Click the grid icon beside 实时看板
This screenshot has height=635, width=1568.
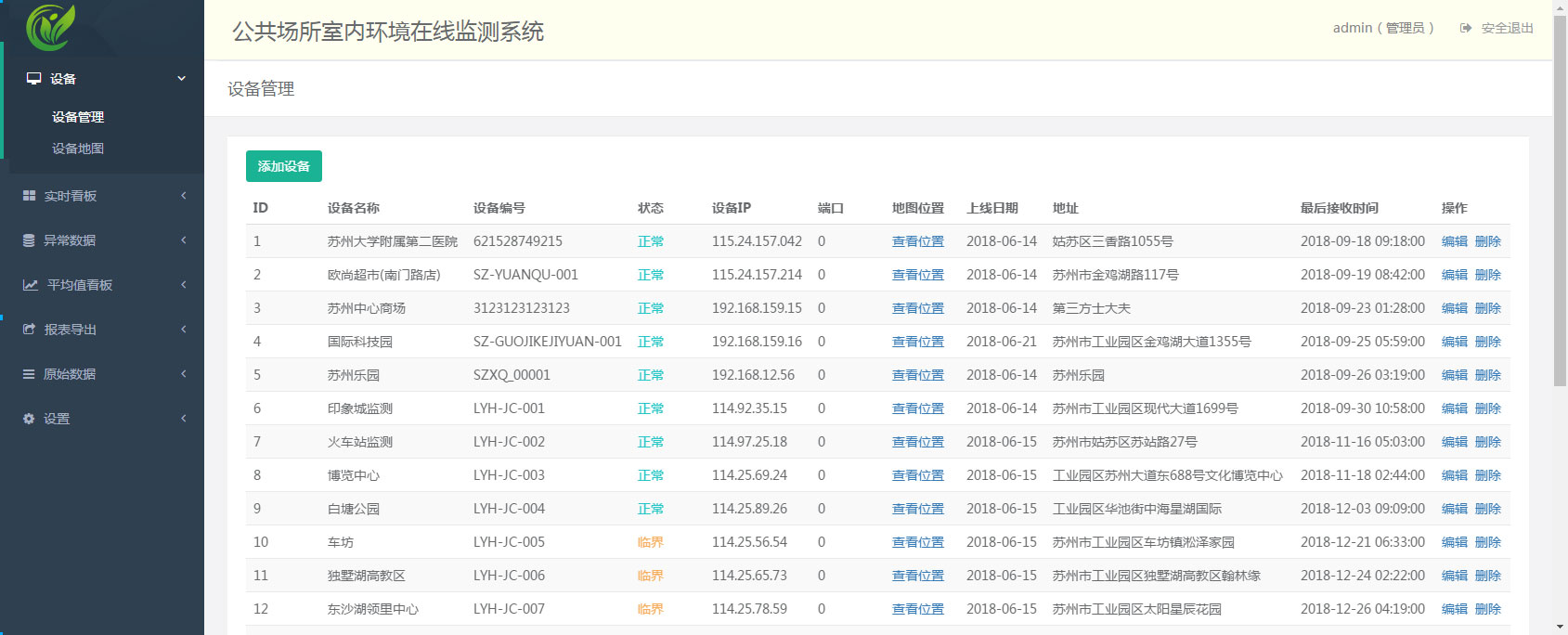[x=29, y=196]
